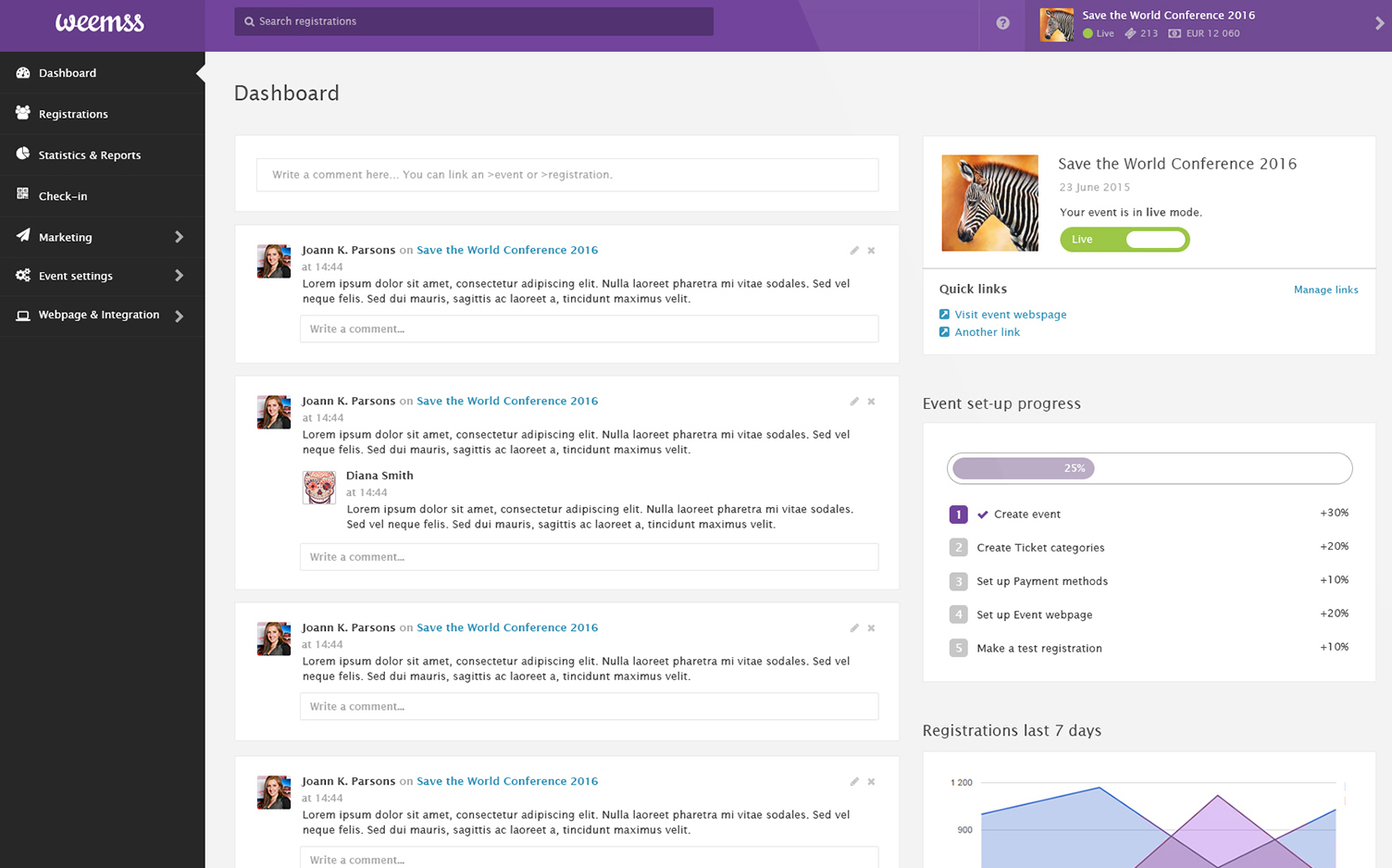Image resolution: width=1392 pixels, height=868 pixels.
Task: Open help via the question mark icon
Action: pos(1002,23)
